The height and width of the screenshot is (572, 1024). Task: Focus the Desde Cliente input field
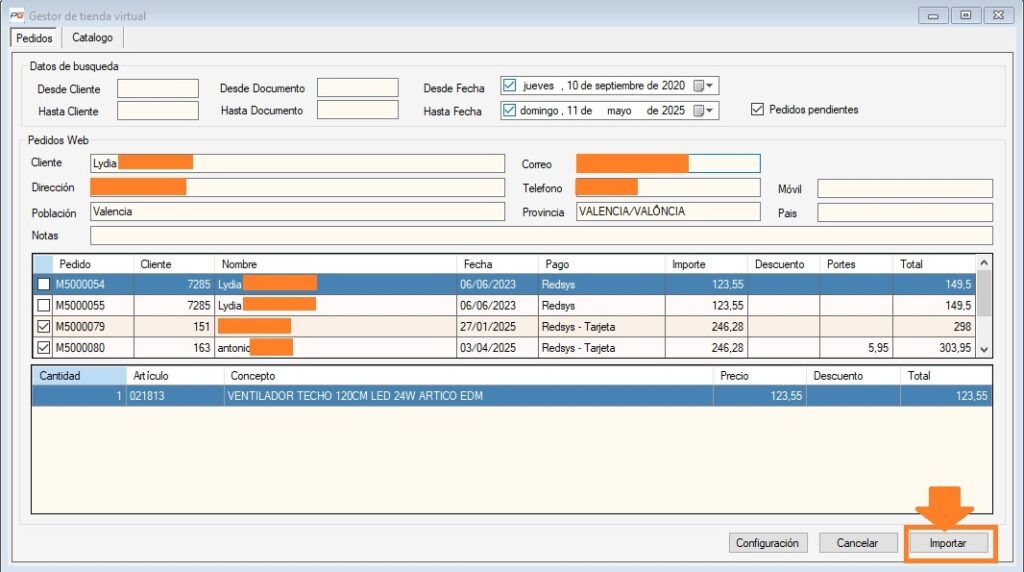(x=157, y=88)
